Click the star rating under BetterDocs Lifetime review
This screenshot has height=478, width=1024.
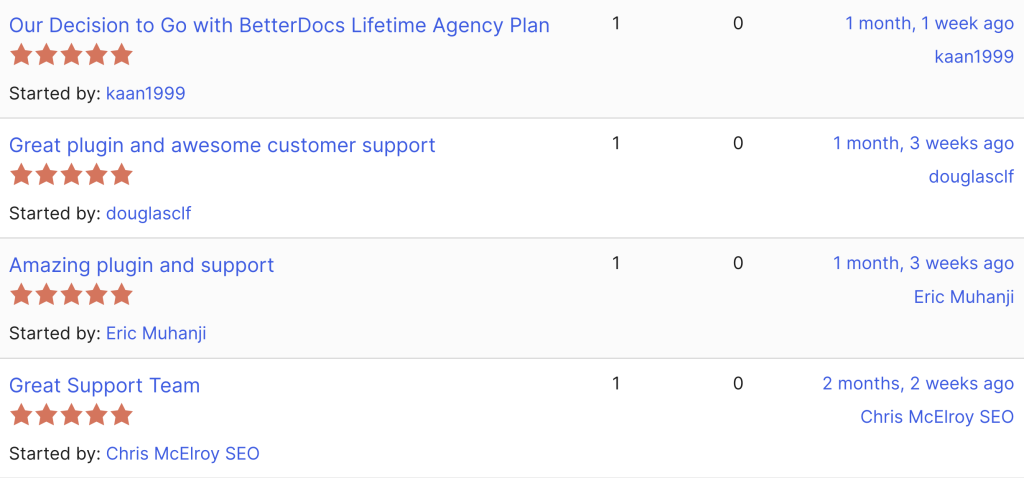71,55
